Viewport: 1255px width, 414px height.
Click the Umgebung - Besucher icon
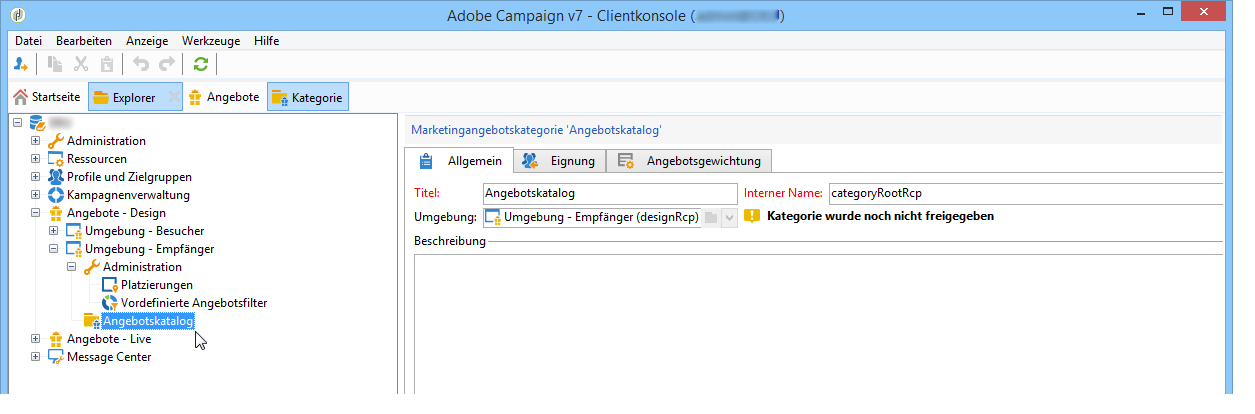click(x=74, y=231)
